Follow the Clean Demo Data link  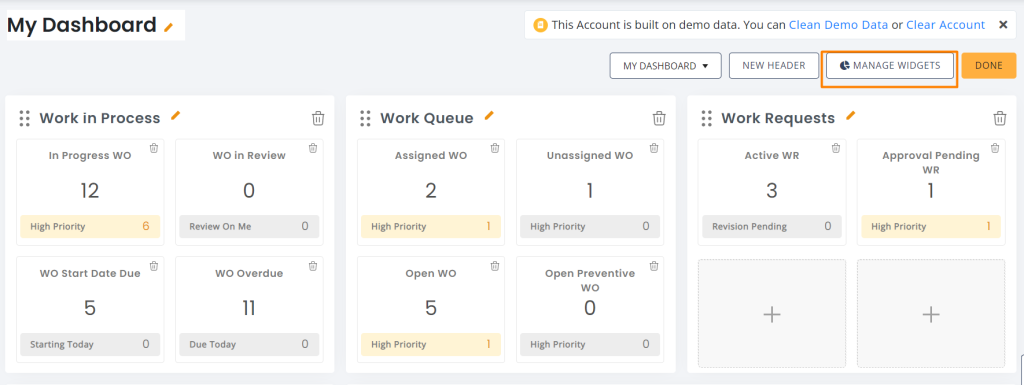pos(839,25)
